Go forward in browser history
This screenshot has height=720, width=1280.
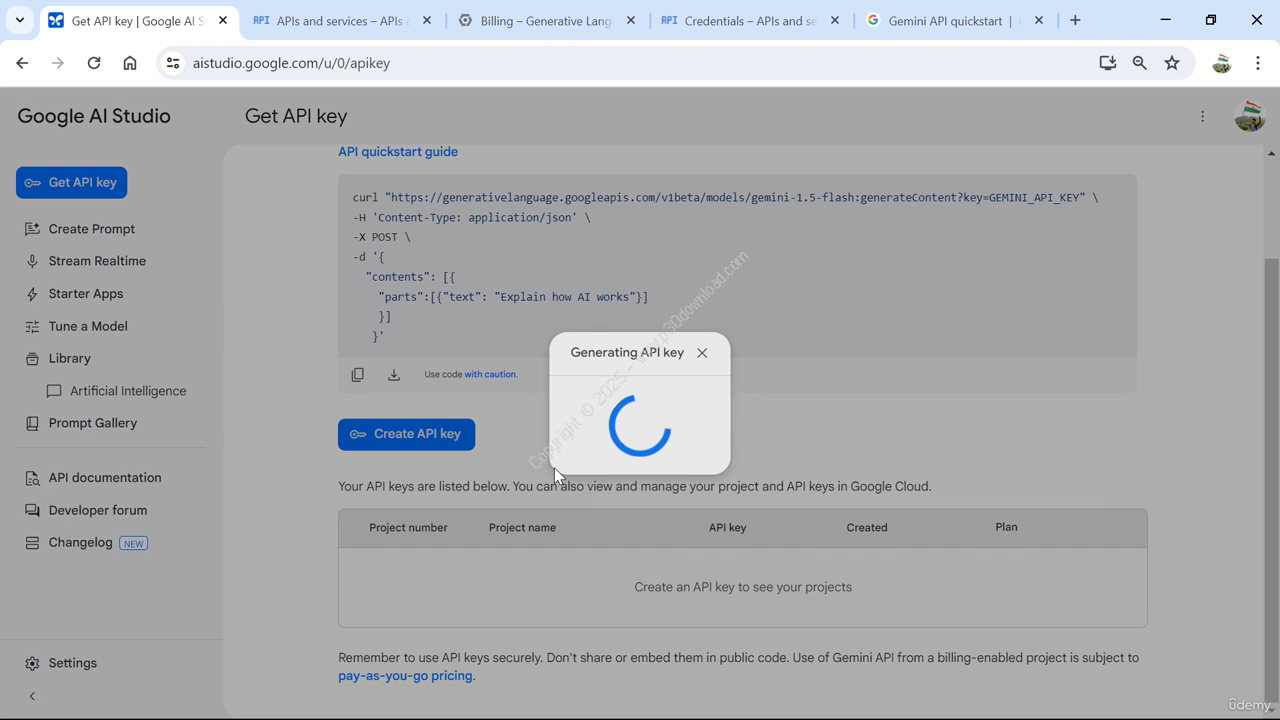tap(58, 63)
